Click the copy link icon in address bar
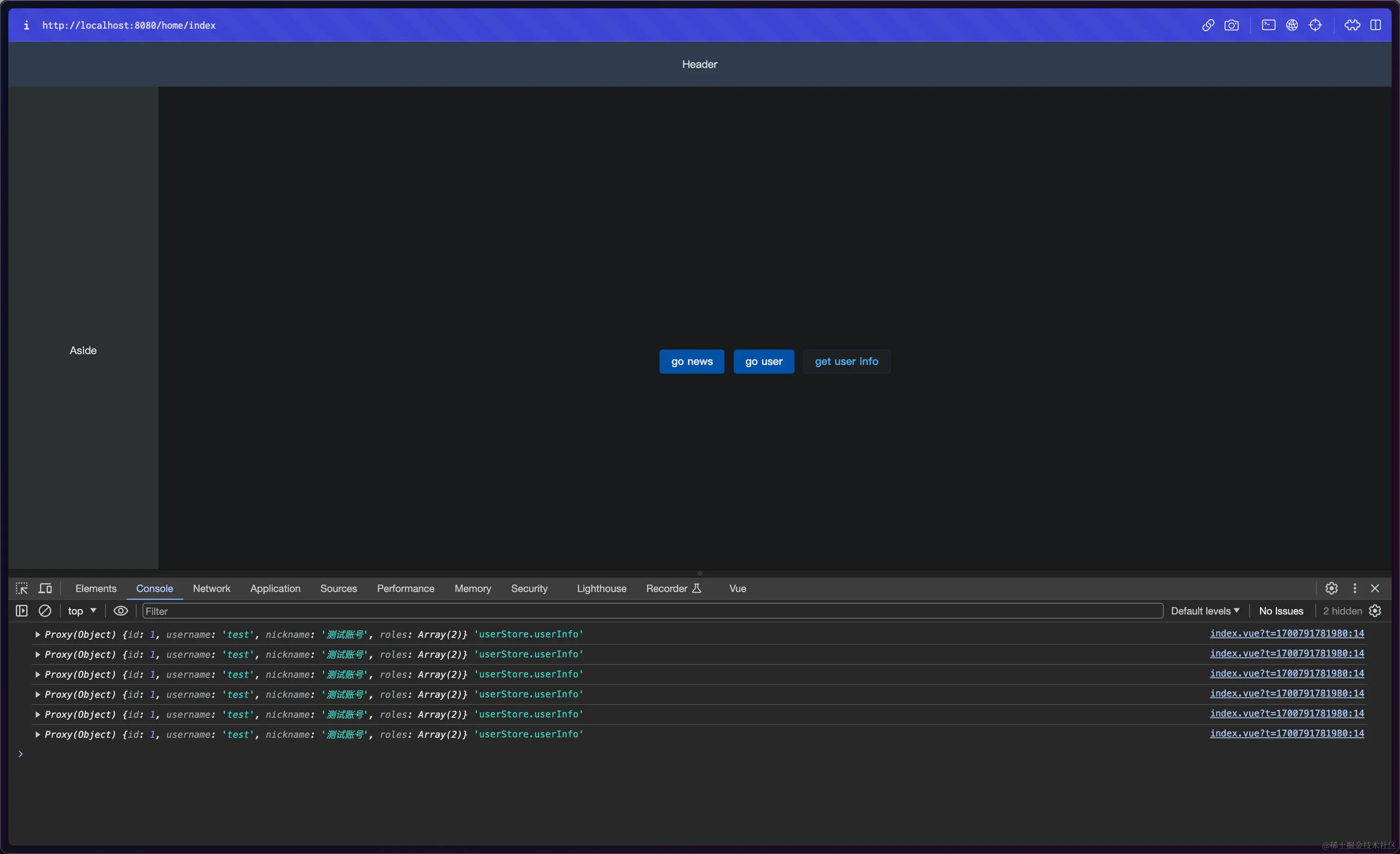The height and width of the screenshot is (854, 1400). (1208, 25)
